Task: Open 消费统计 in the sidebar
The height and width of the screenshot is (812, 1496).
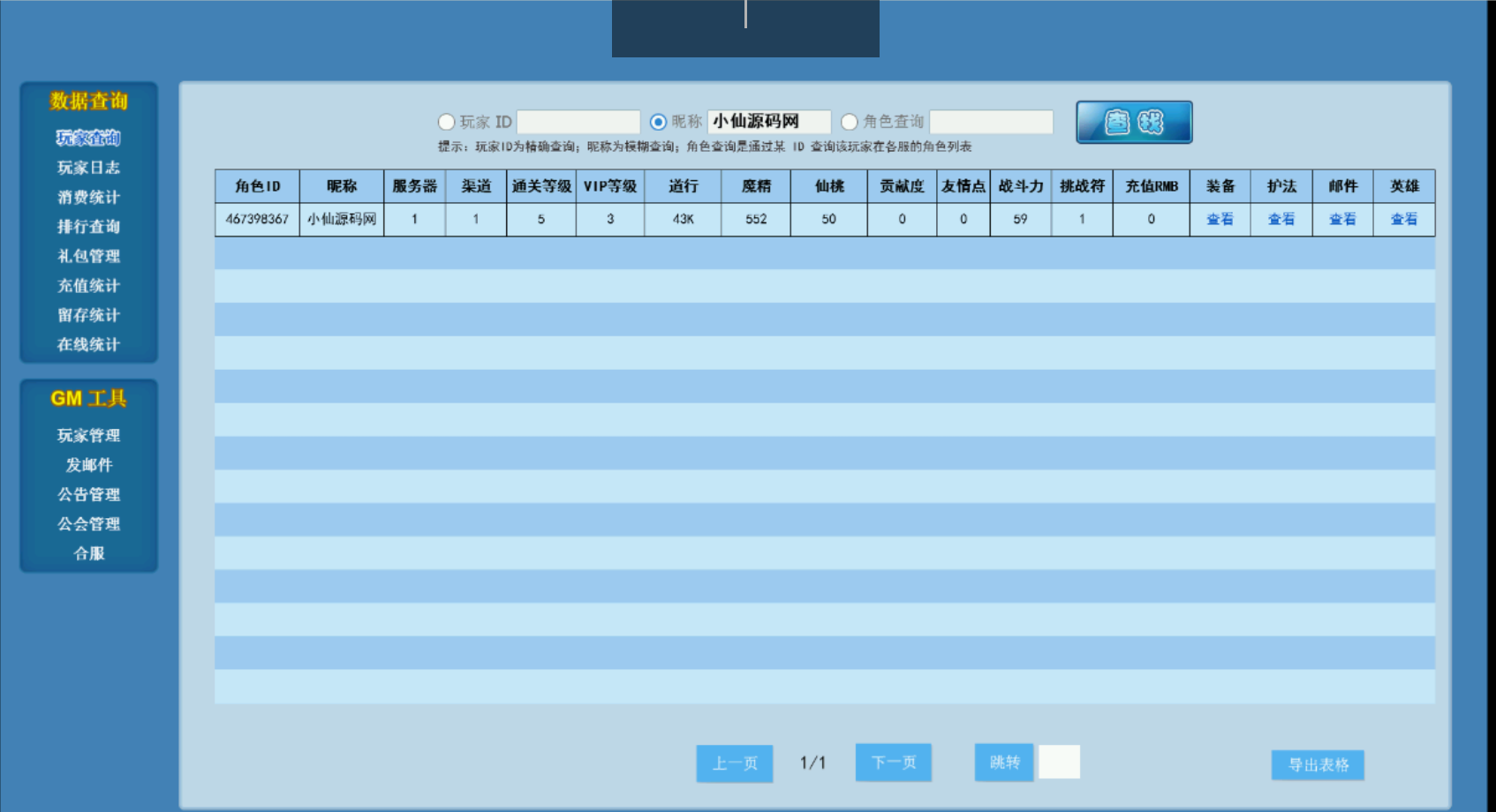Action: 88,197
